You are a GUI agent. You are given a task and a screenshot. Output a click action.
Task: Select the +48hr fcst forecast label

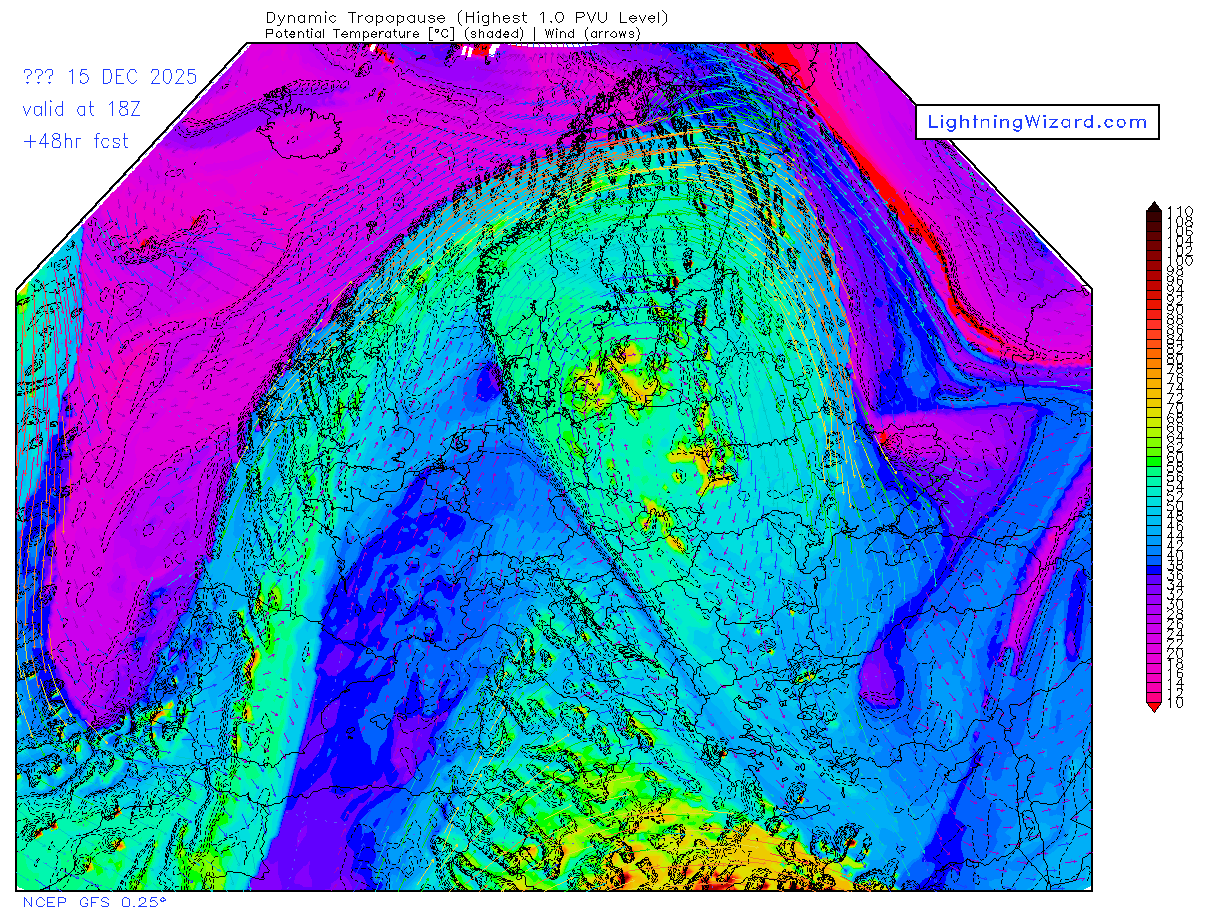click(75, 141)
